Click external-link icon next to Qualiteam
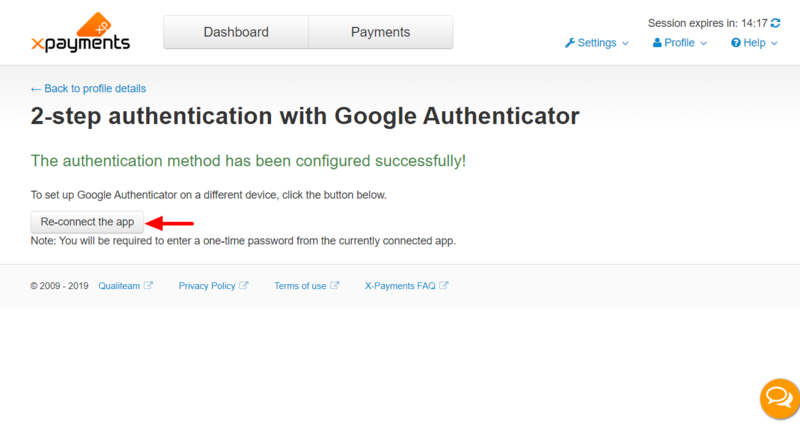This screenshot has height=429, width=800. pos(148,285)
